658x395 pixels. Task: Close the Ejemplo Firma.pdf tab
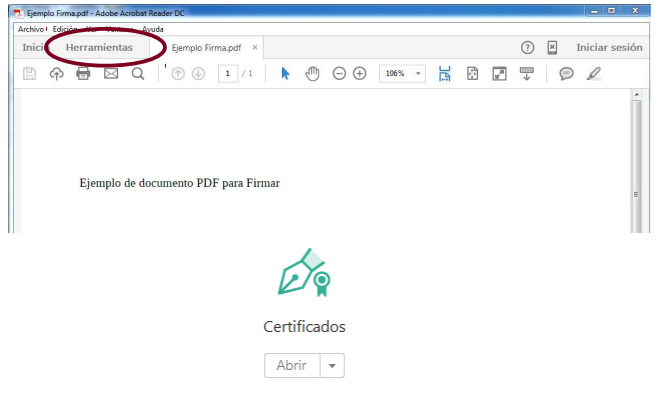pyautogui.click(x=255, y=47)
